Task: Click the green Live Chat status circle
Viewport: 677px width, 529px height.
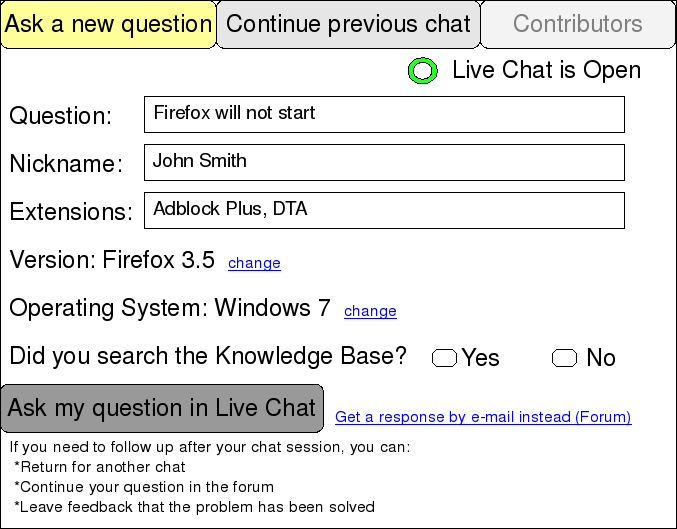Action: coord(423,70)
